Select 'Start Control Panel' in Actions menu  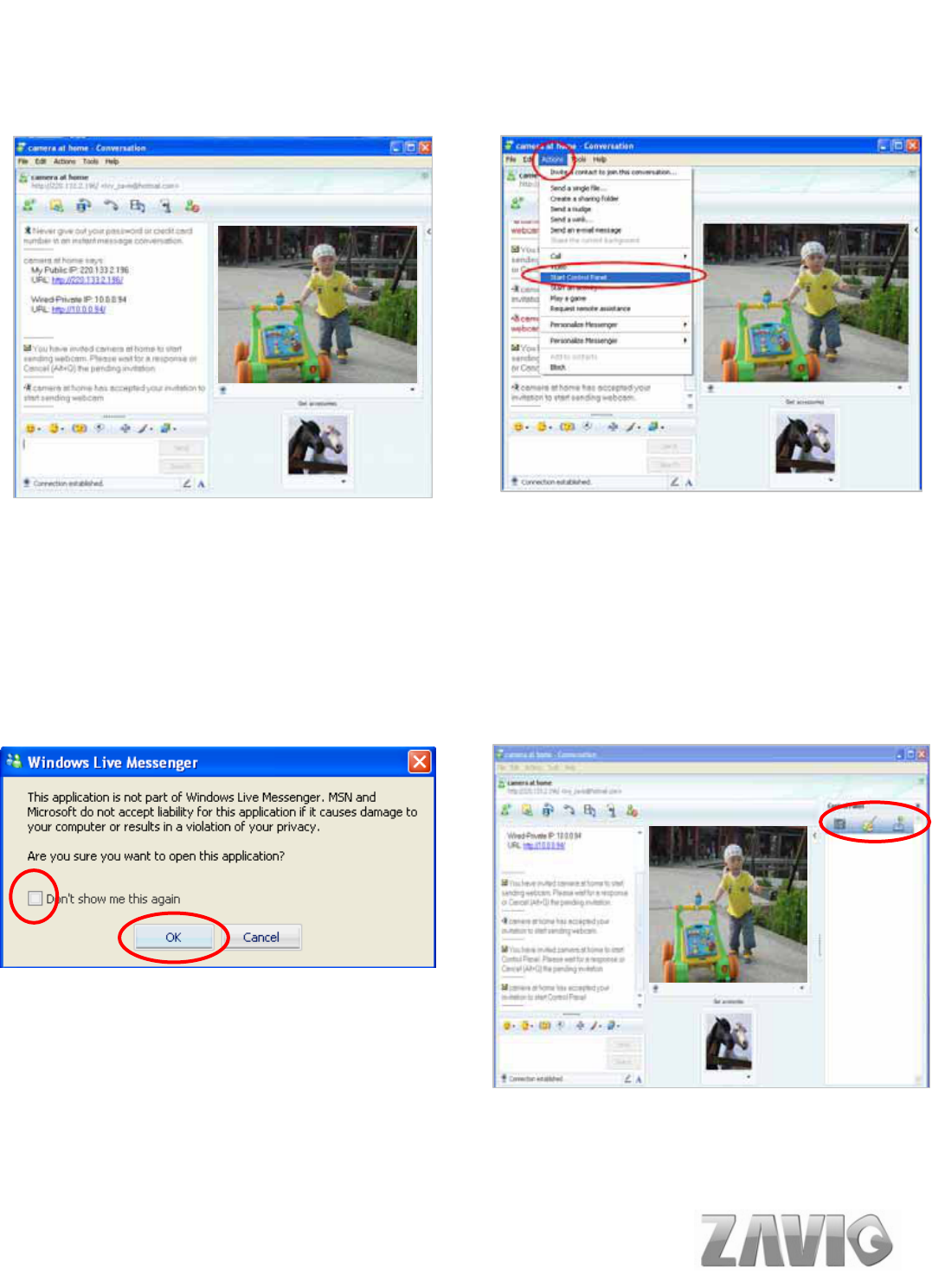click(x=614, y=278)
